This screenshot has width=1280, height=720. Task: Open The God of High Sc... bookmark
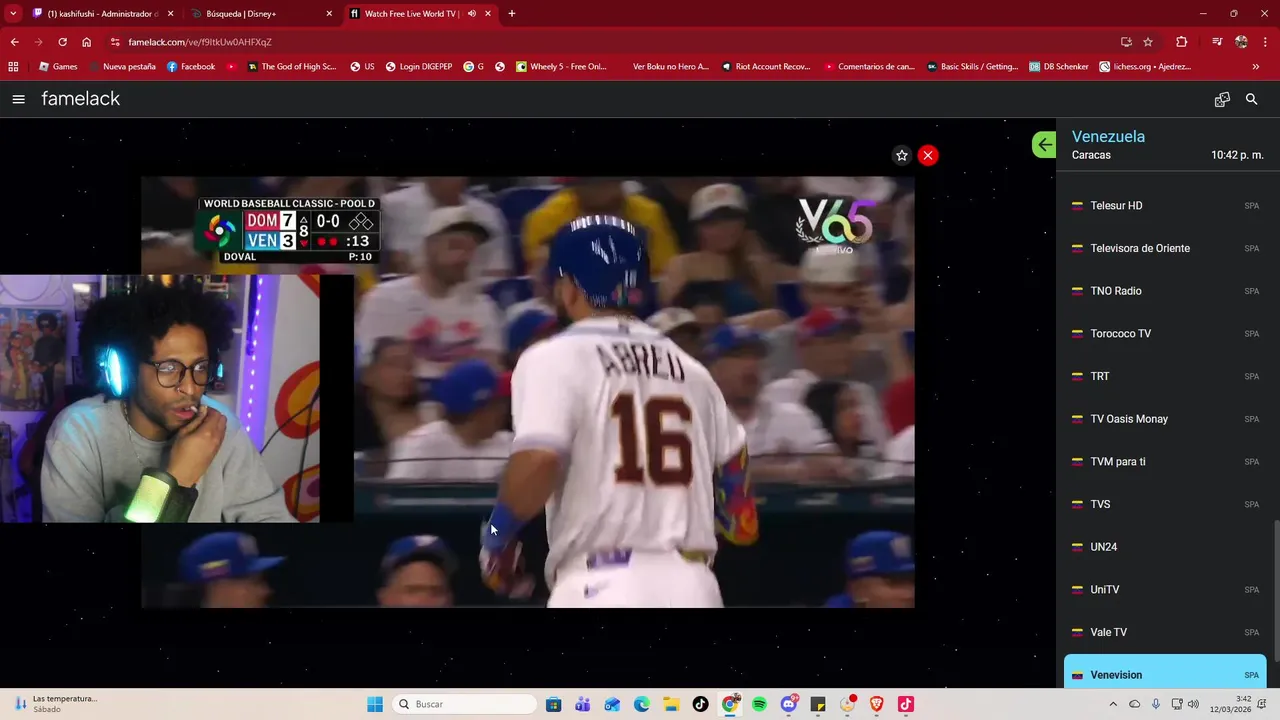[292, 67]
